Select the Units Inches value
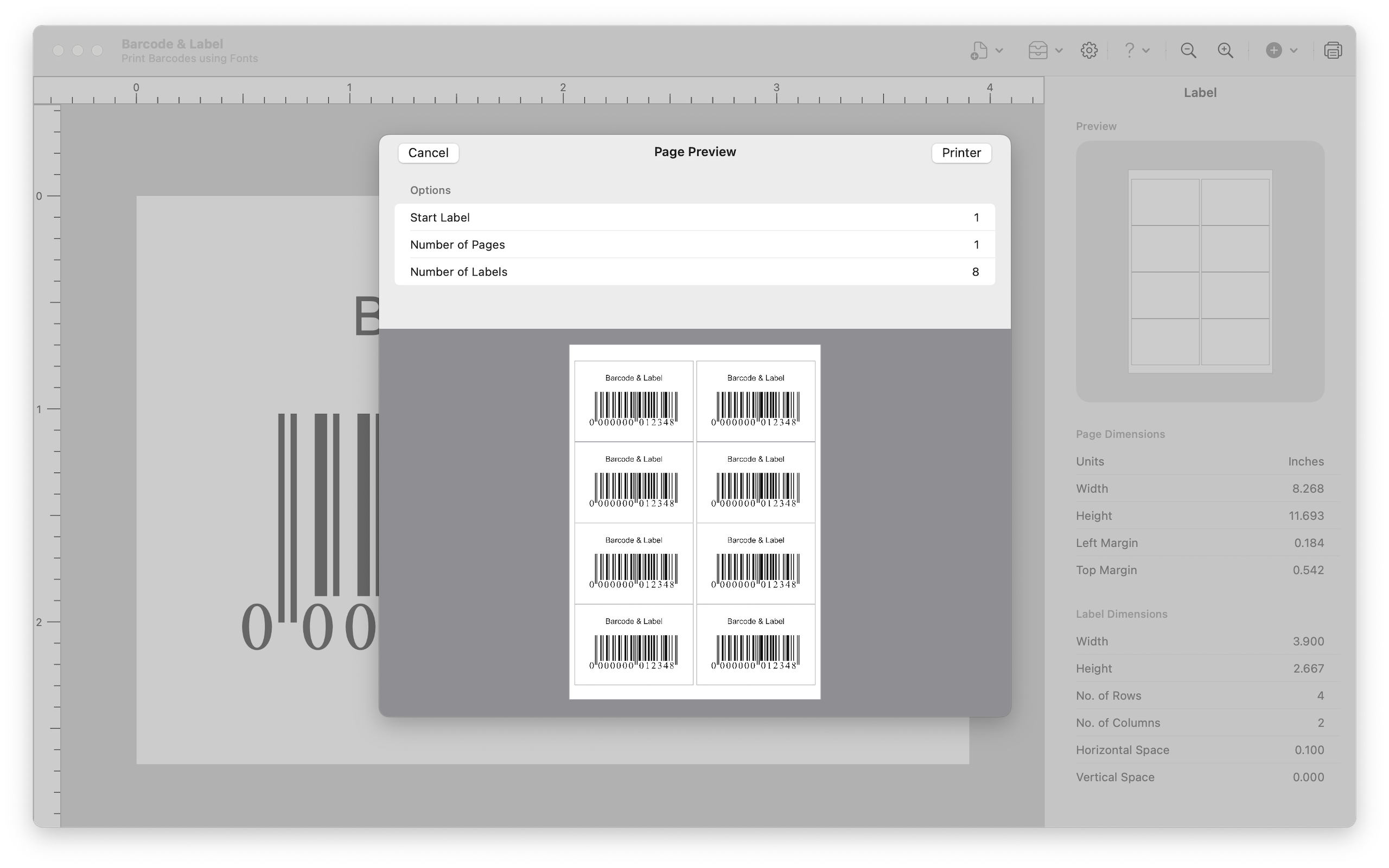The image size is (1389, 868). pyautogui.click(x=1305, y=462)
